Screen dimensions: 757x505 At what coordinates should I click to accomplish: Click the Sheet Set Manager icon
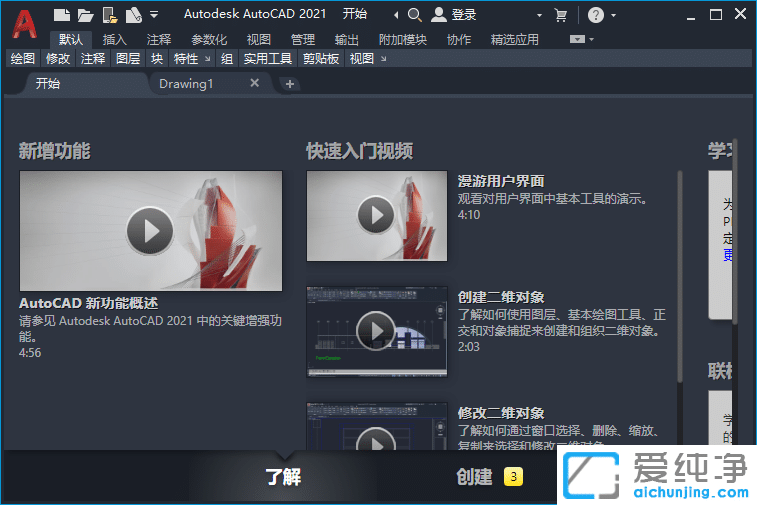134,15
